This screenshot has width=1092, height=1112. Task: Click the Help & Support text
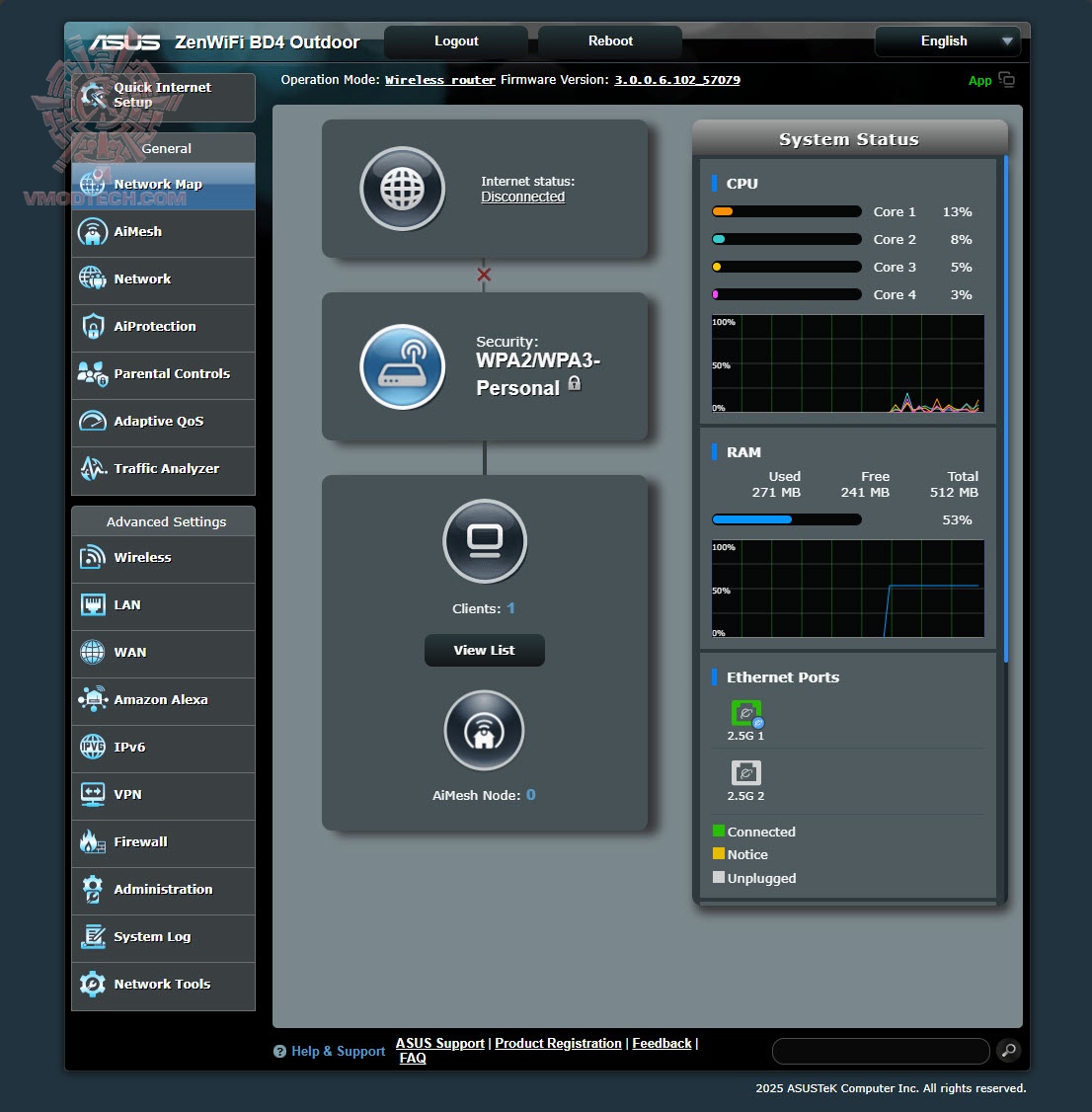point(339,1051)
